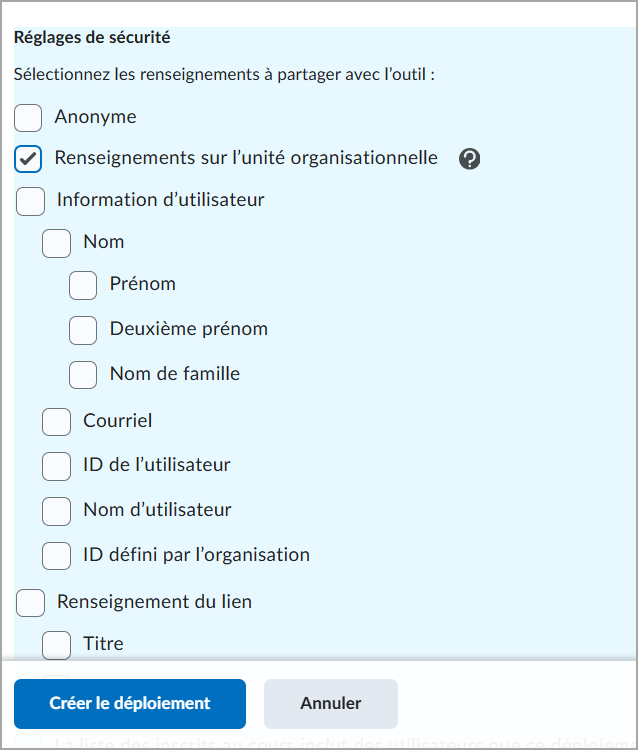Select ID défini par l'organisation
638x750 pixels.
(x=57, y=556)
